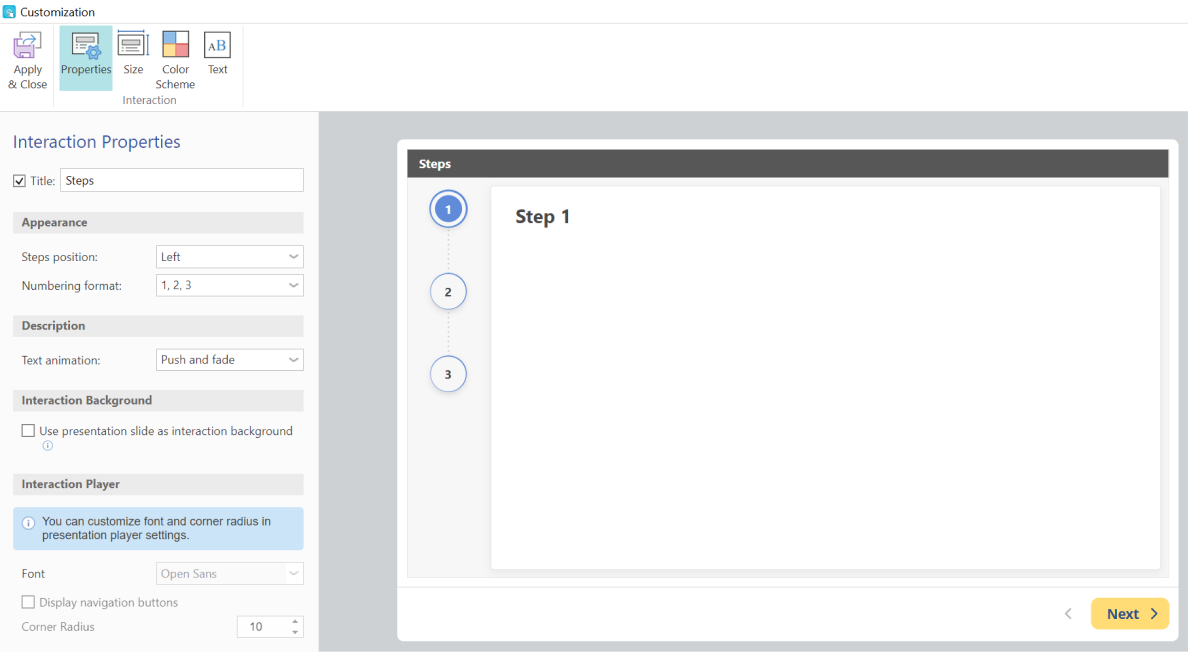Open the Size settings icon
The width and height of the screenshot is (1188, 652).
(133, 45)
